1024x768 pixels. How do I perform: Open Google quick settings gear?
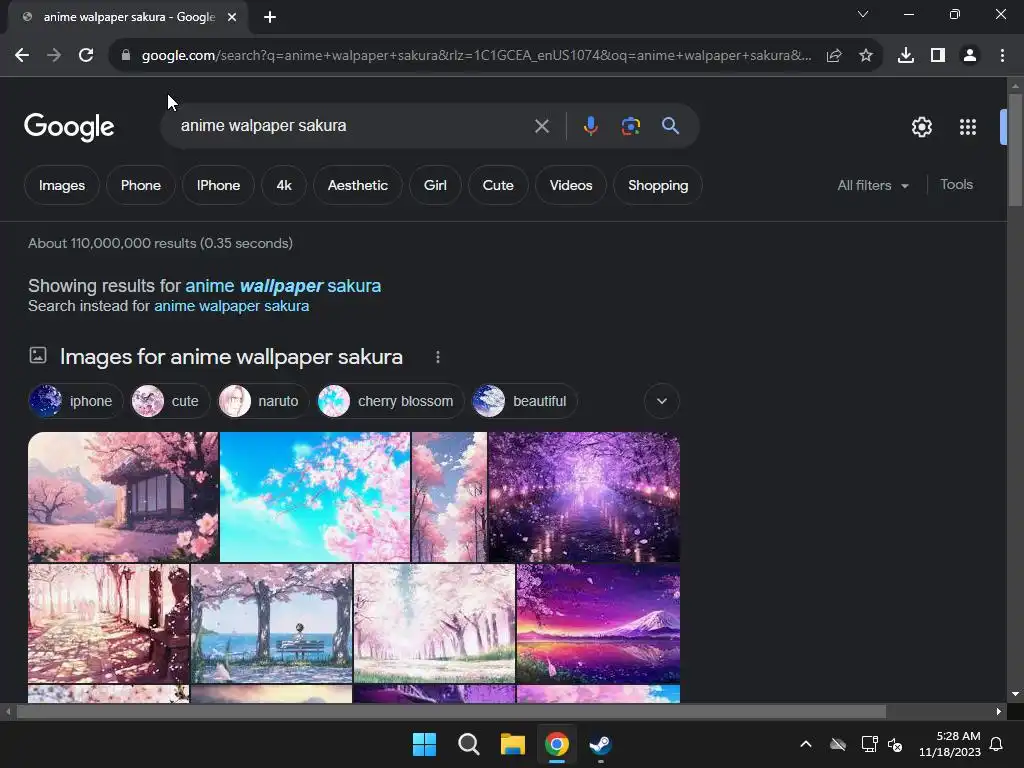pos(921,127)
